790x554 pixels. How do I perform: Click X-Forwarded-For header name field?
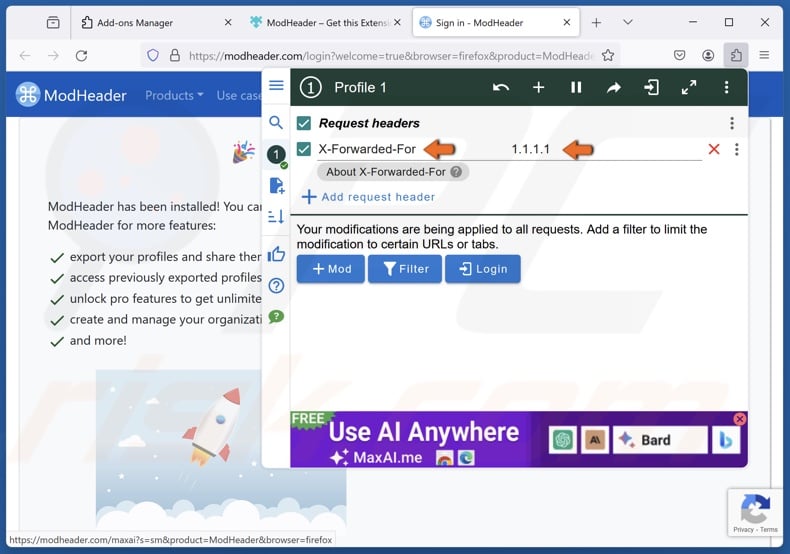click(367, 149)
